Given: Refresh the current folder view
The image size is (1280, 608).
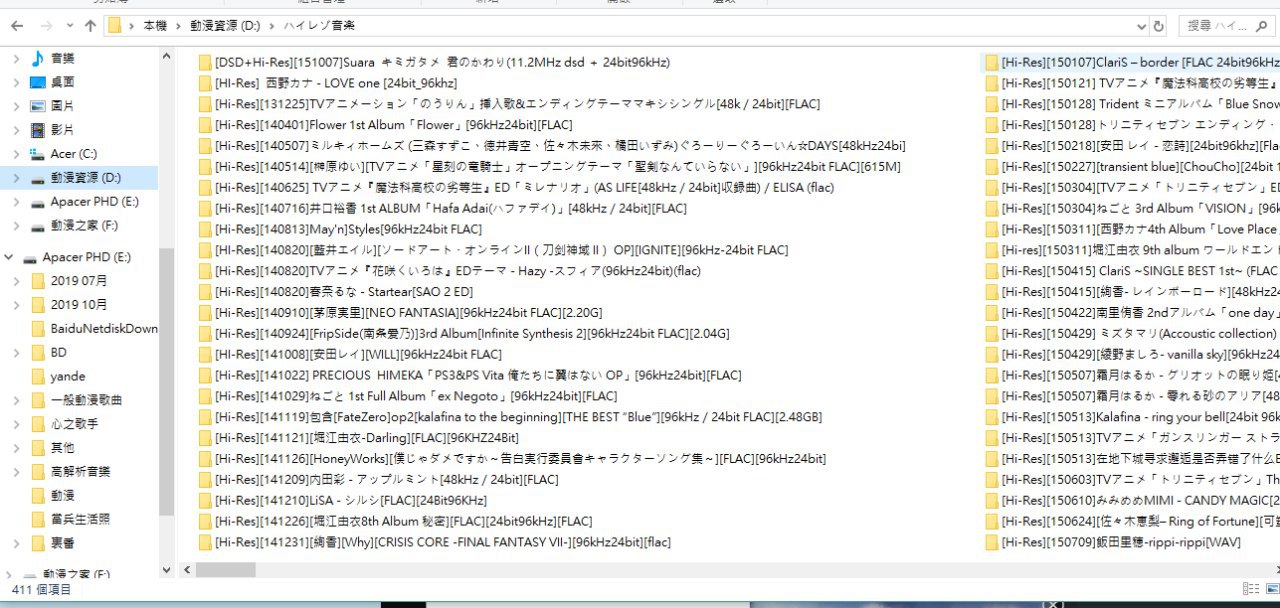Looking at the screenshot, I should 1159,26.
